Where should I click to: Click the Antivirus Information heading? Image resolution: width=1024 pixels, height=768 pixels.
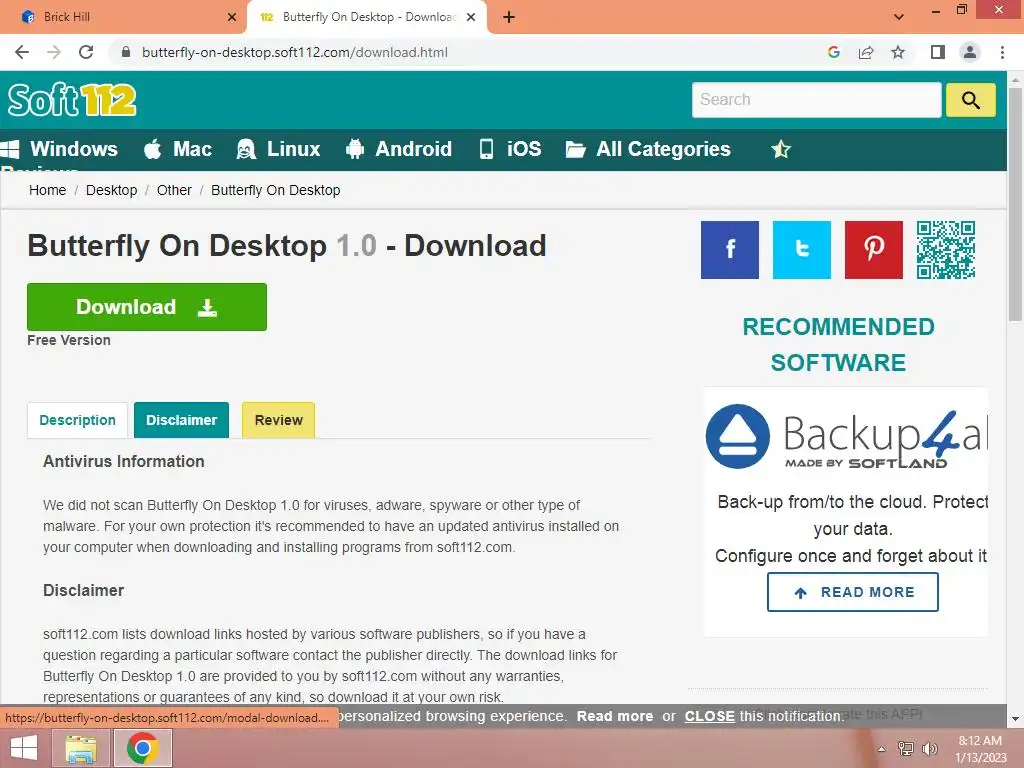(123, 461)
